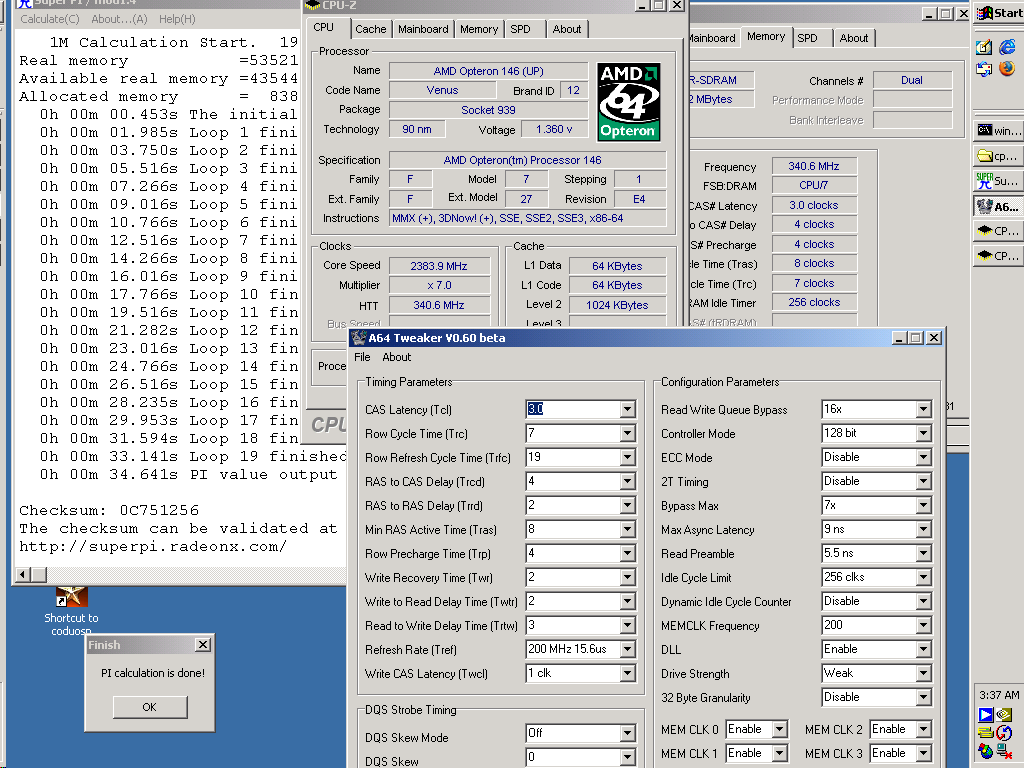
Task: Click OK in the Finish dialog
Action: pyautogui.click(x=150, y=707)
